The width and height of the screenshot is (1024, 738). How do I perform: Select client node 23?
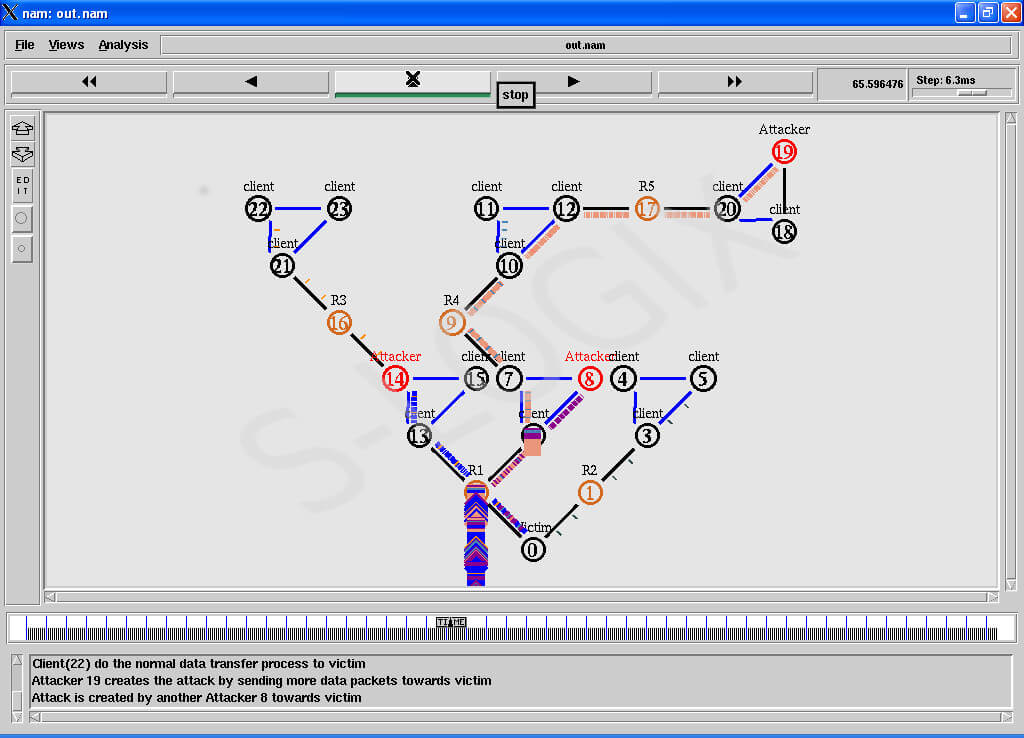(339, 209)
